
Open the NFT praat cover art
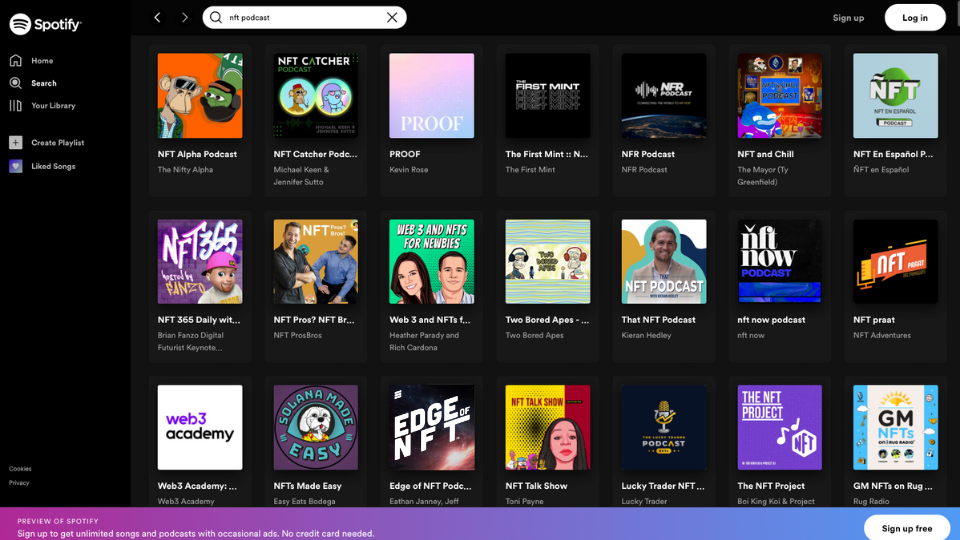895,261
